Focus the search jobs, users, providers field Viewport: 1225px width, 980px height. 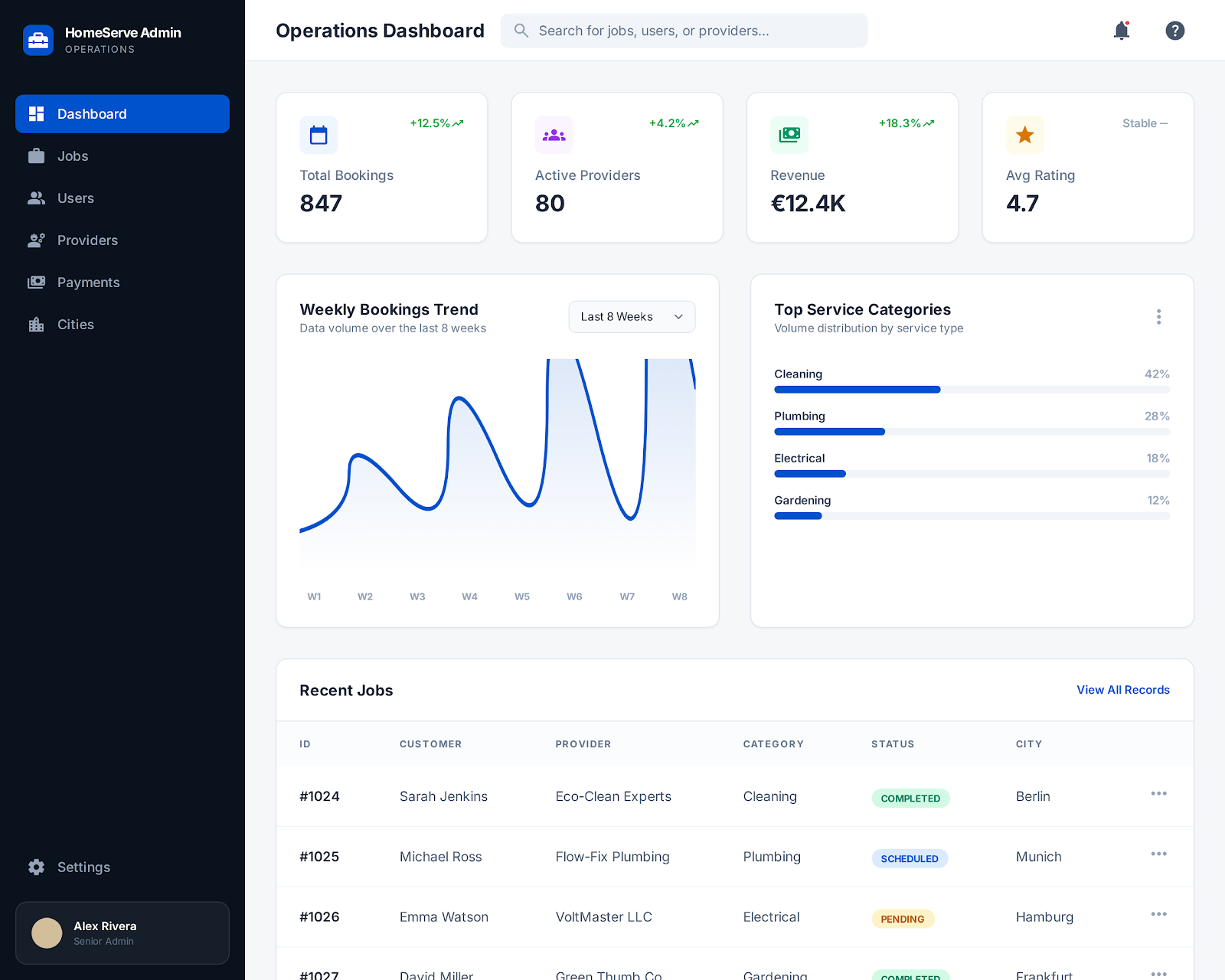click(685, 31)
